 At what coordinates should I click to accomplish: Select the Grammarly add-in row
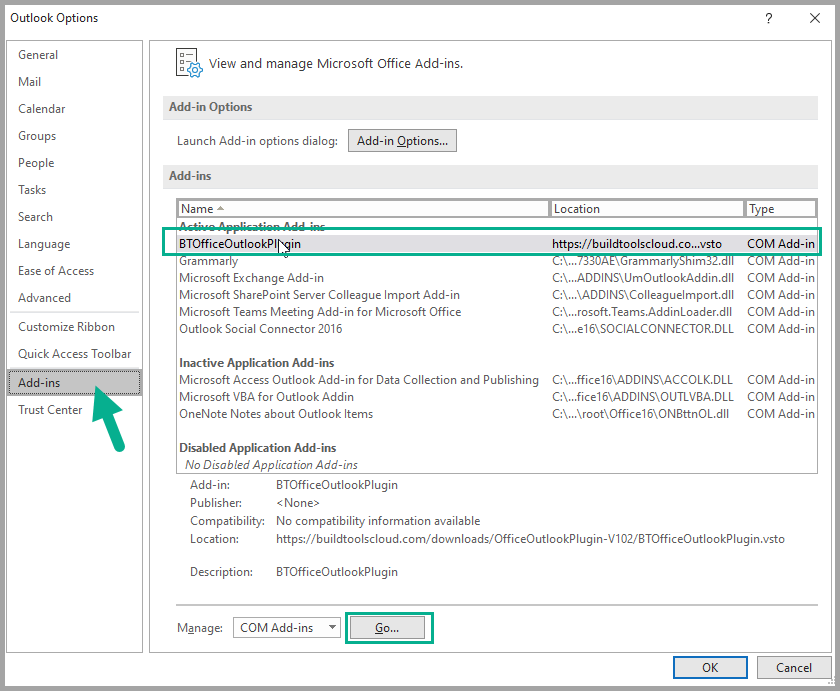point(209,261)
